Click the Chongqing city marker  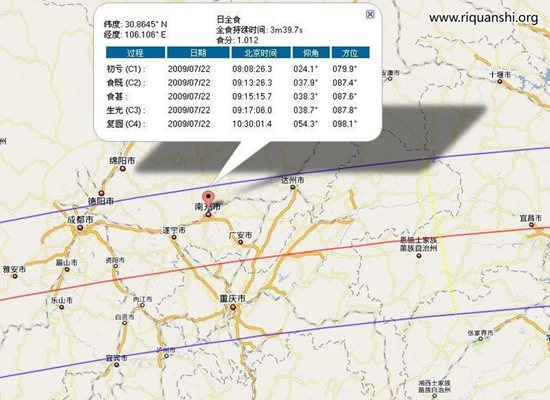pyautogui.click(x=233, y=307)
